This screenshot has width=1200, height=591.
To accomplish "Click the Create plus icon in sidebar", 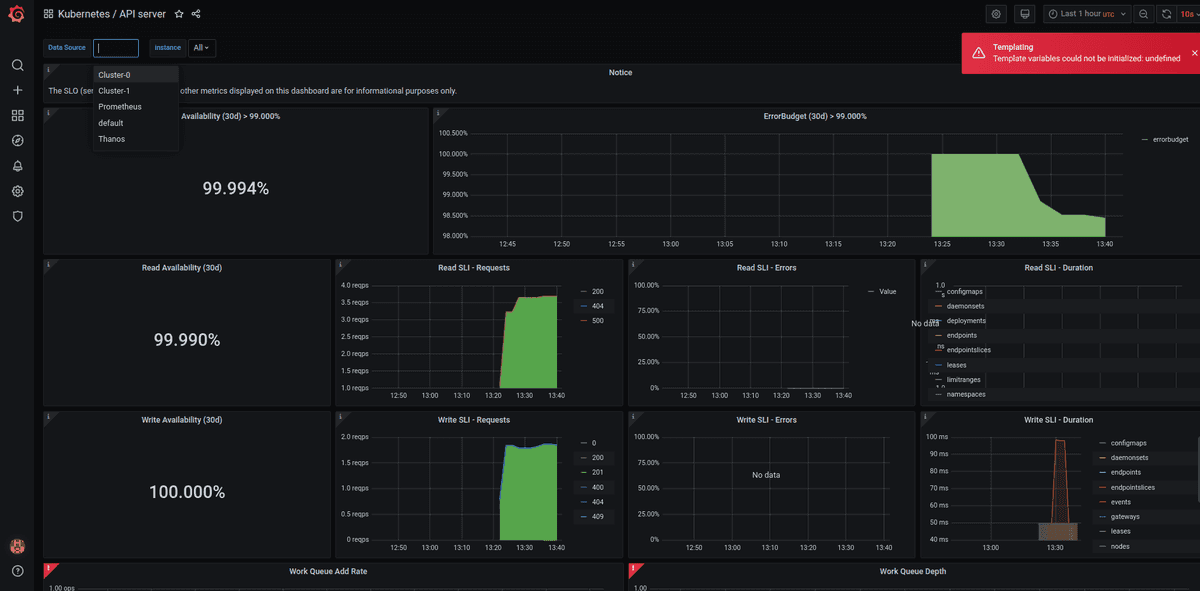I will (x=17, y=90).
